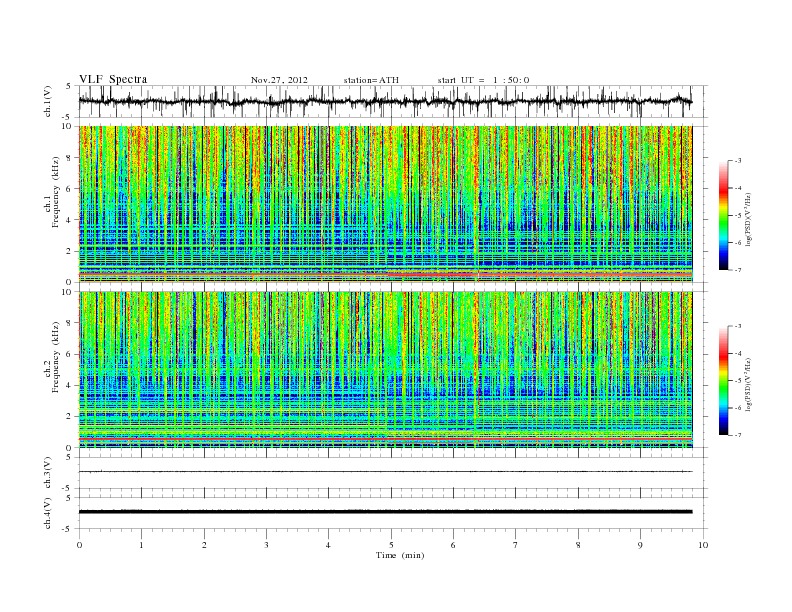Click the ch.3 flat waveform trace
This screenshot has height=612, width=792.
(386, 472)
